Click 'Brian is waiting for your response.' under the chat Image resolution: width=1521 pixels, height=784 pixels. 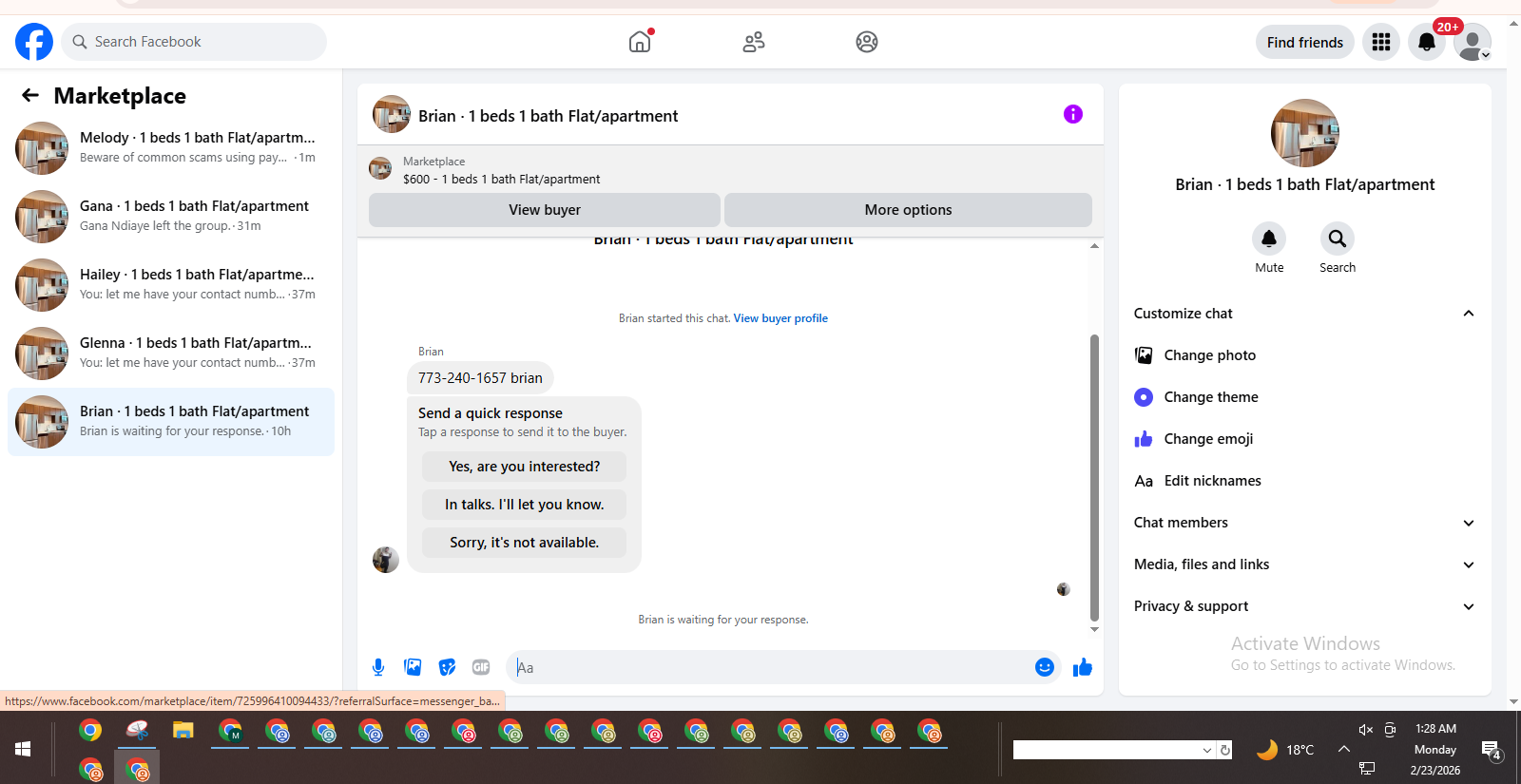(723, 620)
